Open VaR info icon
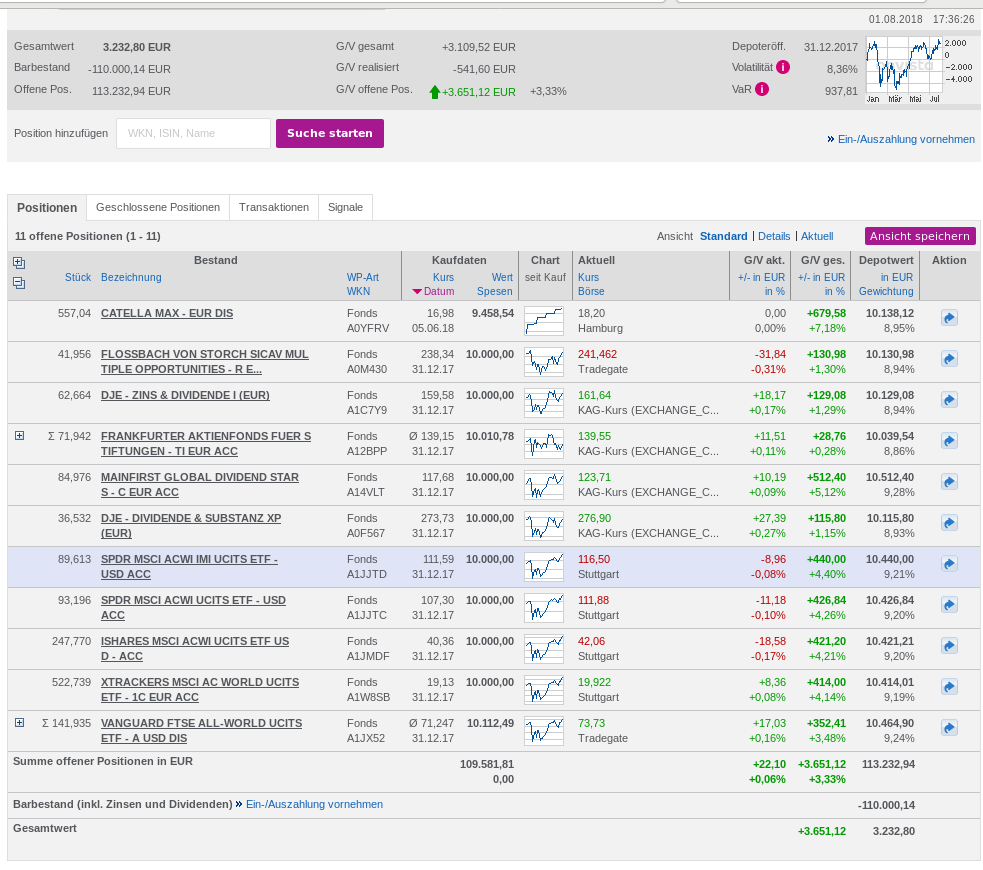The width and height of the screenshot is (983, 870). 762,89
